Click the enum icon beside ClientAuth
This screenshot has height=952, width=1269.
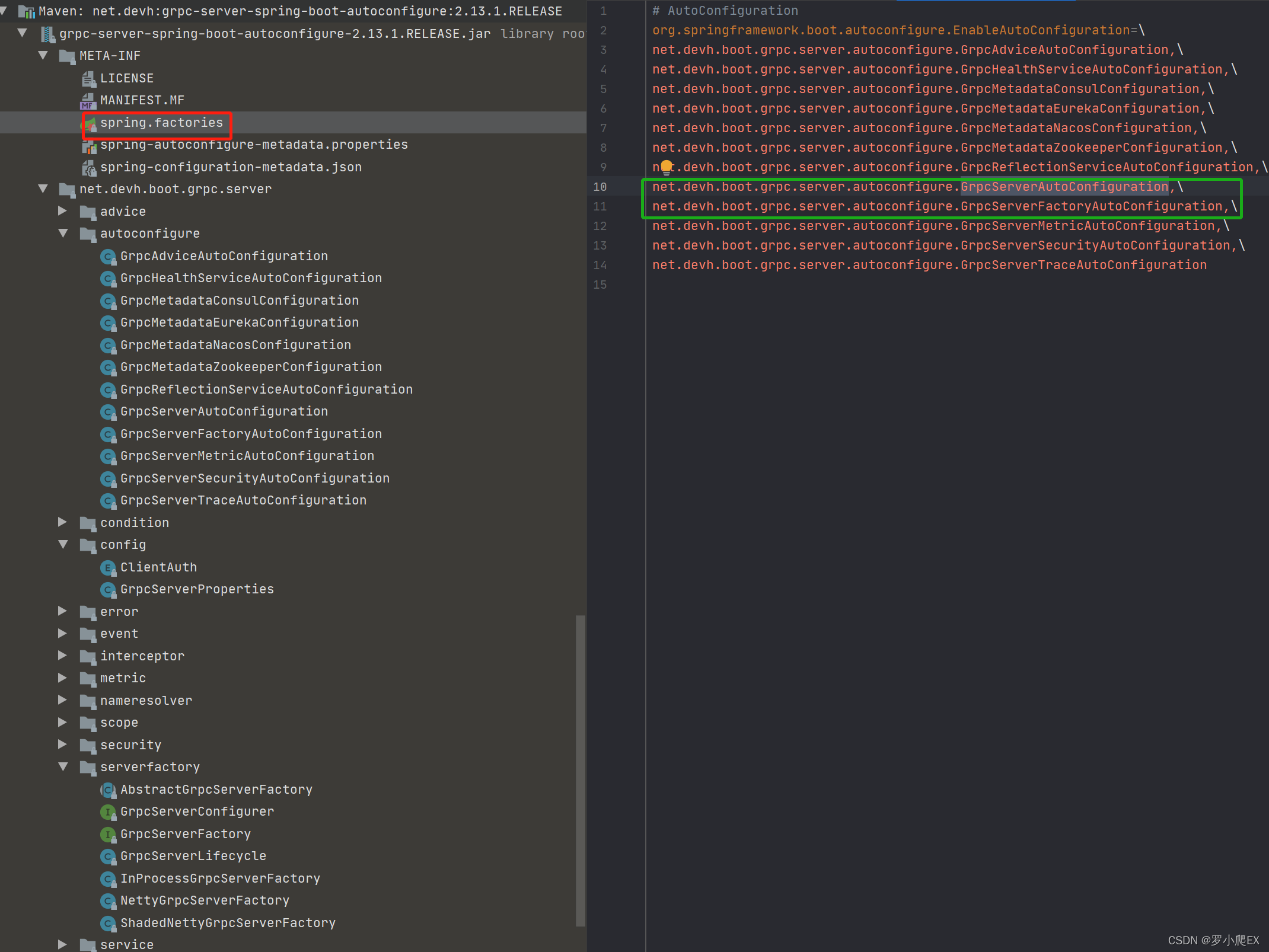click(108, 567)
